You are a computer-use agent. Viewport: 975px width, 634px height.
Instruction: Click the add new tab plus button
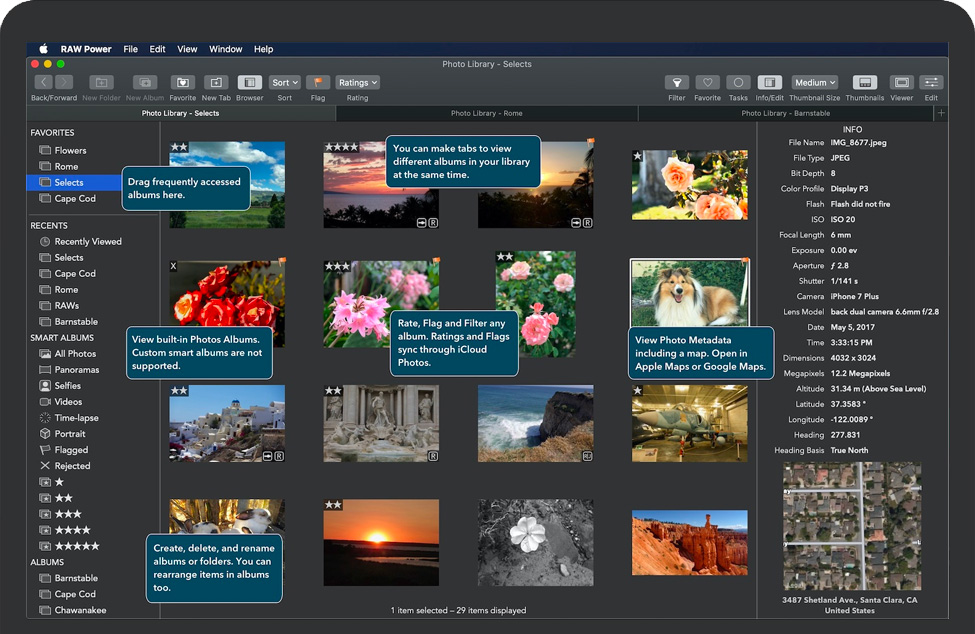(940, 113)
